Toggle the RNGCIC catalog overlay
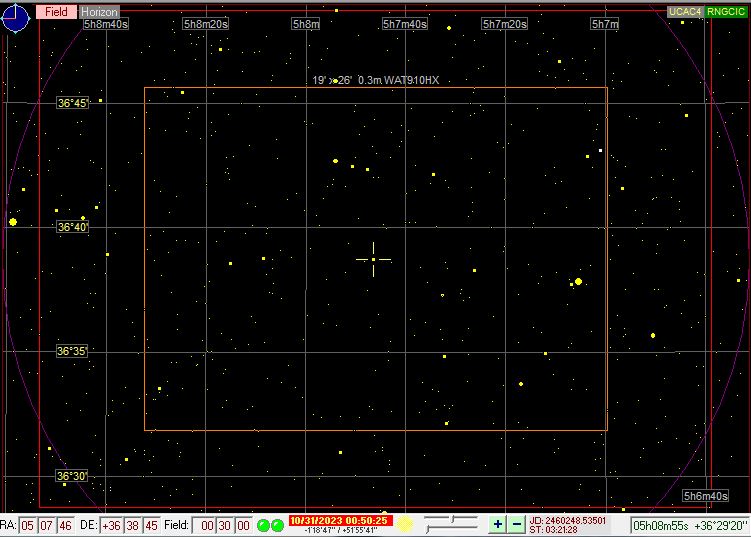Viewport: 751px width, 537px height. (725, 12)
